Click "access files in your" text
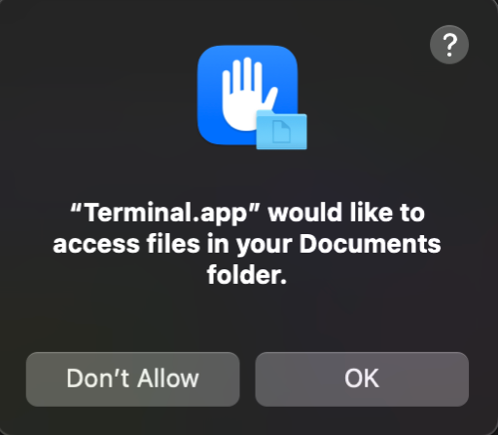This screenshot has height=435, width=498. point(173,245)
